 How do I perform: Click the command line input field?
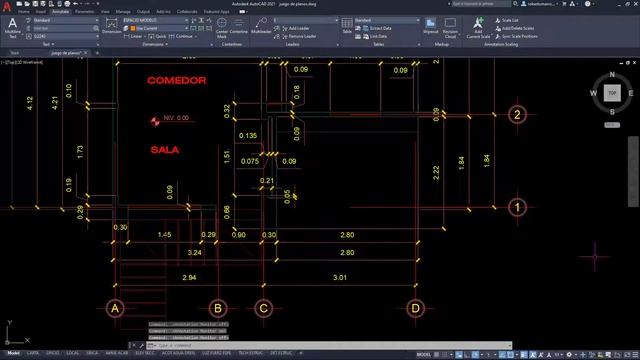click(x=329, y=345)
